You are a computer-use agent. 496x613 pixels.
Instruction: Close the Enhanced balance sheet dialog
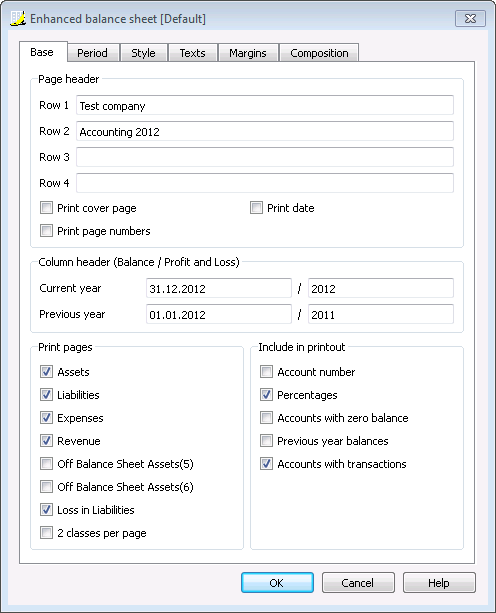point(470,18)
